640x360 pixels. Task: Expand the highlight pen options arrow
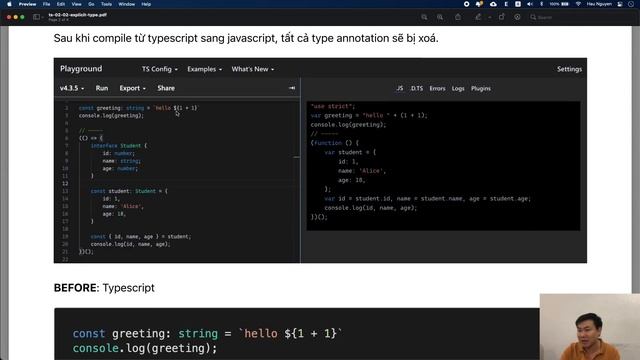(x=489, y=18)
